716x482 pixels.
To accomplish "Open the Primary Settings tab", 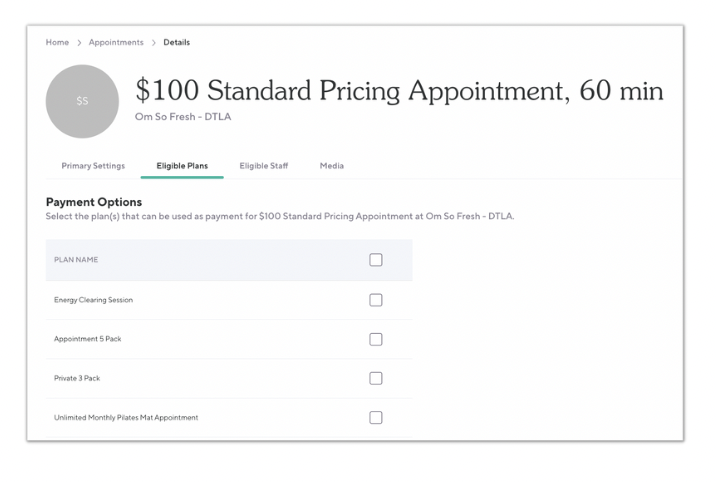I will (x=93, y=166).
